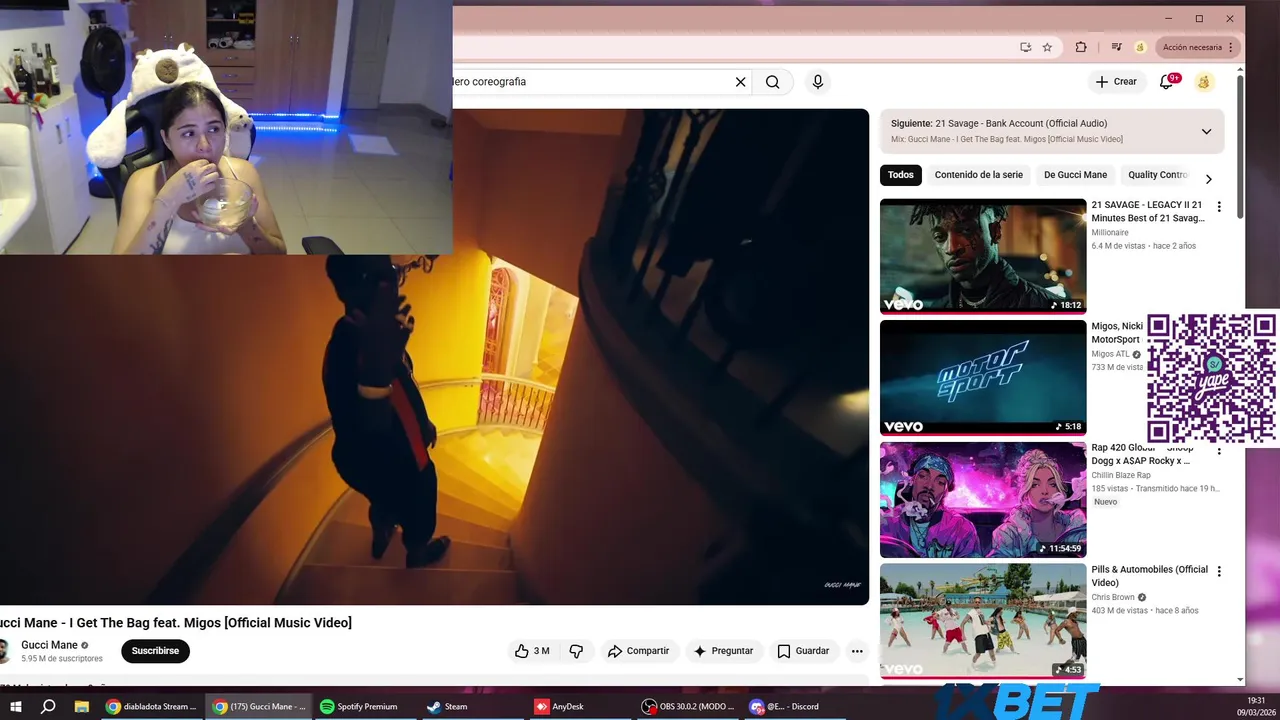Viewport: 1280px width, 720px height.
Task: Click the YouTube search magnifier button
Action: pyautogui.click(x=773, y=82)
